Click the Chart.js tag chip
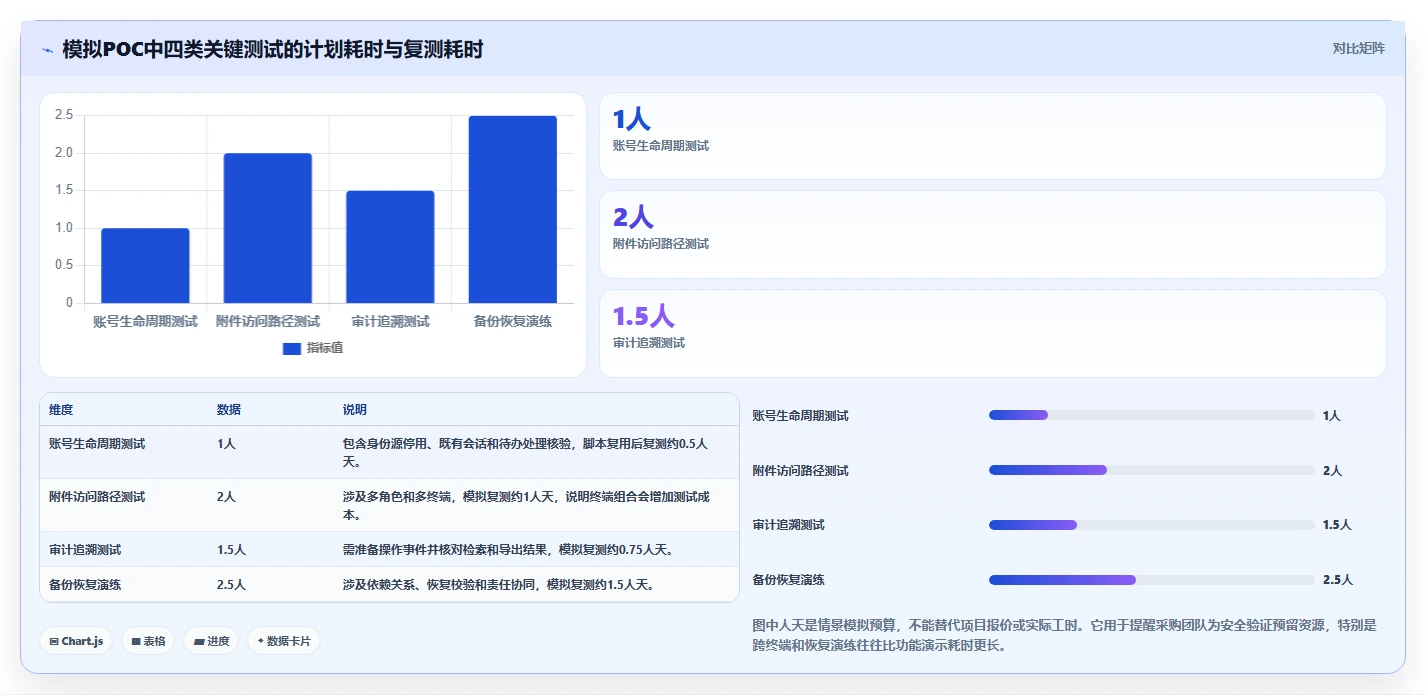1426x695 pixels. click(76, 641)
